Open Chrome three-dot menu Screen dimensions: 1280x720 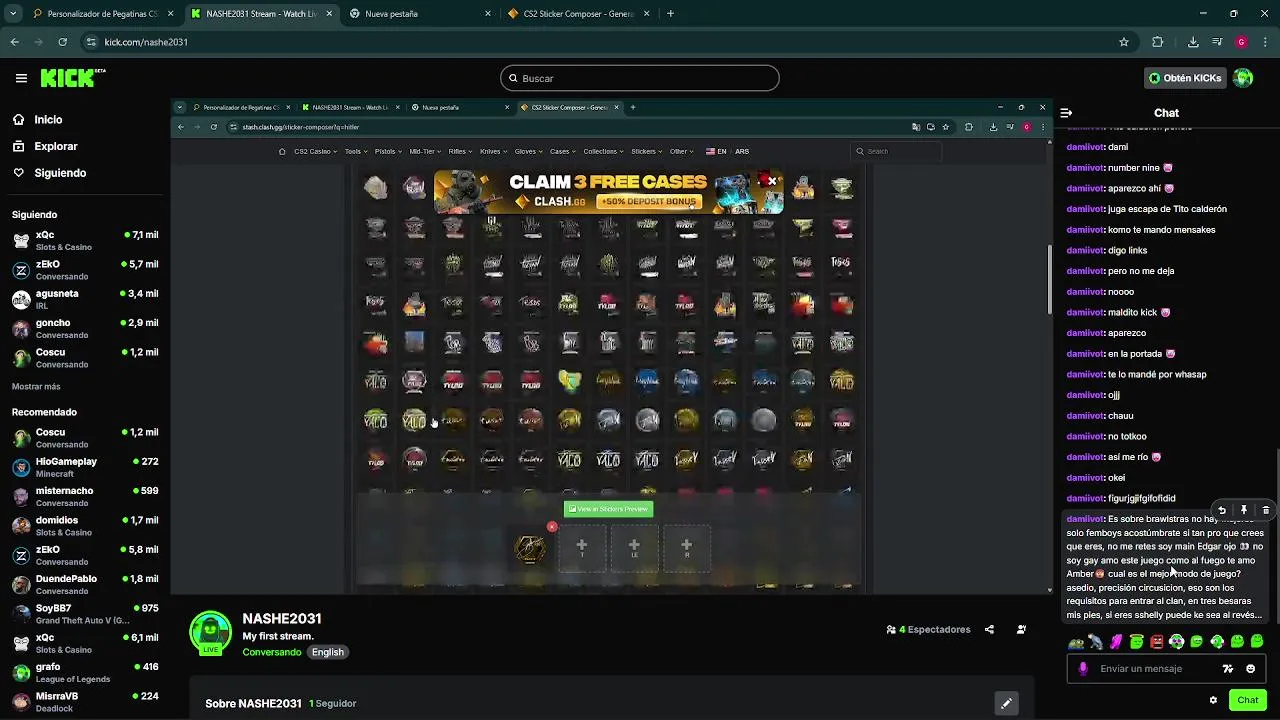point(1265,42)
